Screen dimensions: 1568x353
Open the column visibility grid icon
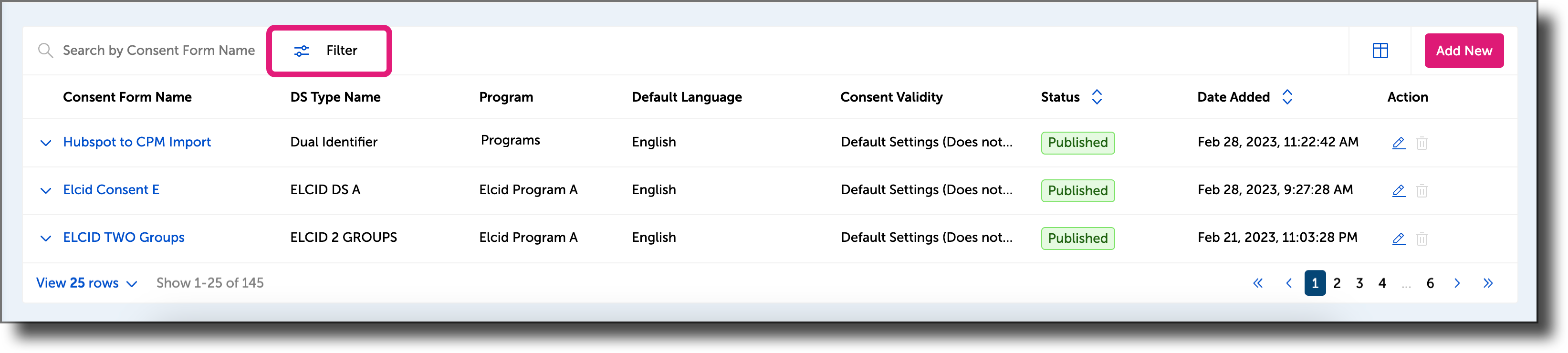[x=1380, y=51]
